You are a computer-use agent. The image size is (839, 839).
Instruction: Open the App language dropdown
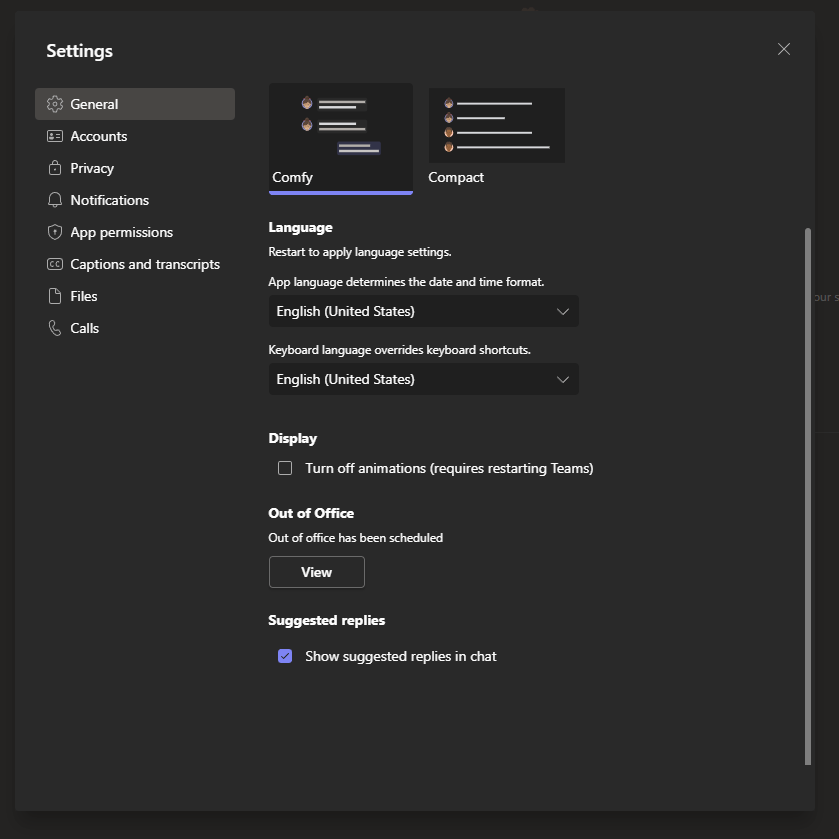[x=423, y=311]
